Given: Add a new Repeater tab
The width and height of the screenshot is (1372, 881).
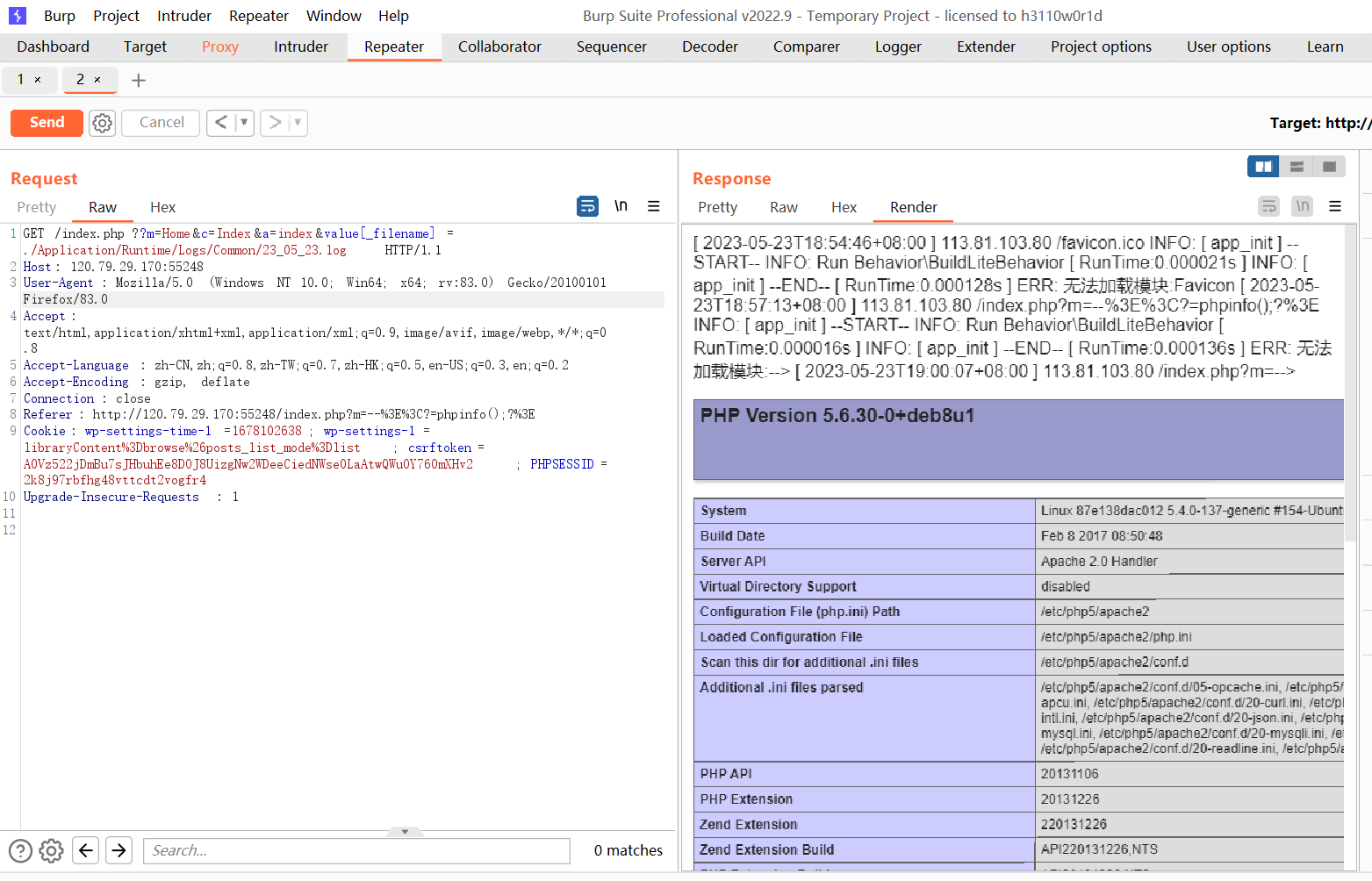Looking at the screenshot, I should coord(138,81).
